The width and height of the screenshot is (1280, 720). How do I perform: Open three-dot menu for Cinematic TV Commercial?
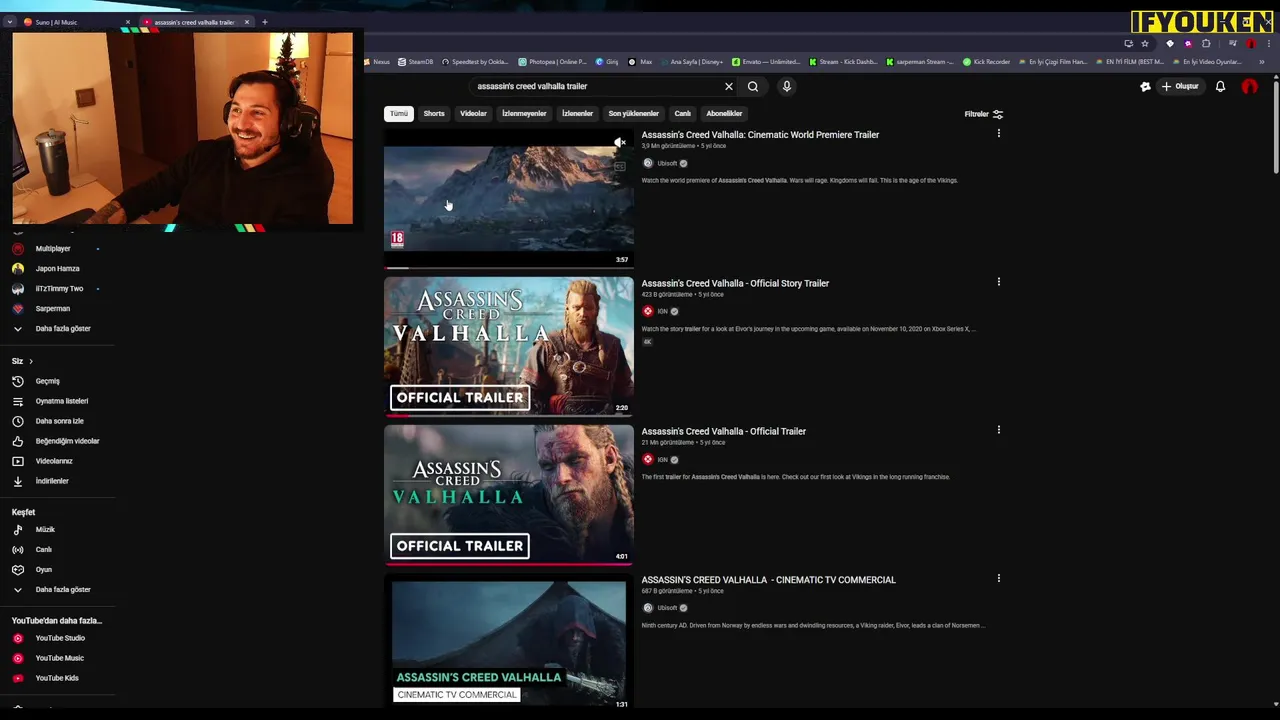point(998,578)
